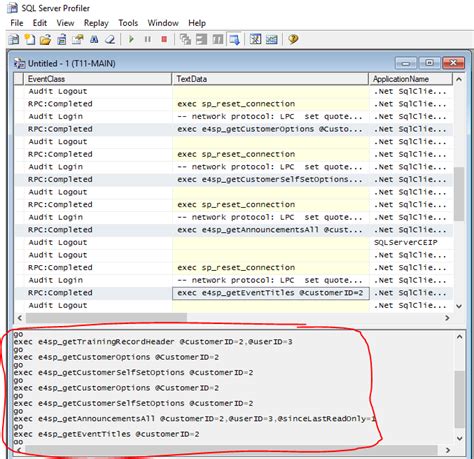The height and width of the screenshot is (459, 474).
Task: Restore down the Untitled - 1 trace window
Action: click(429, 63)
